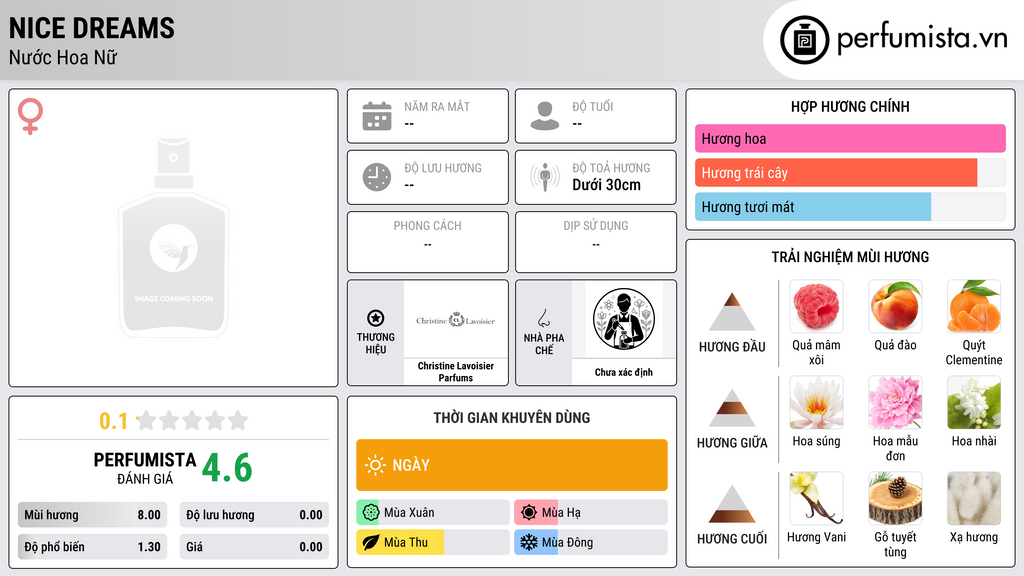Click the clock icon beside Độ lưu hương
Screen dimensions: 1024x576
[377, 177]
